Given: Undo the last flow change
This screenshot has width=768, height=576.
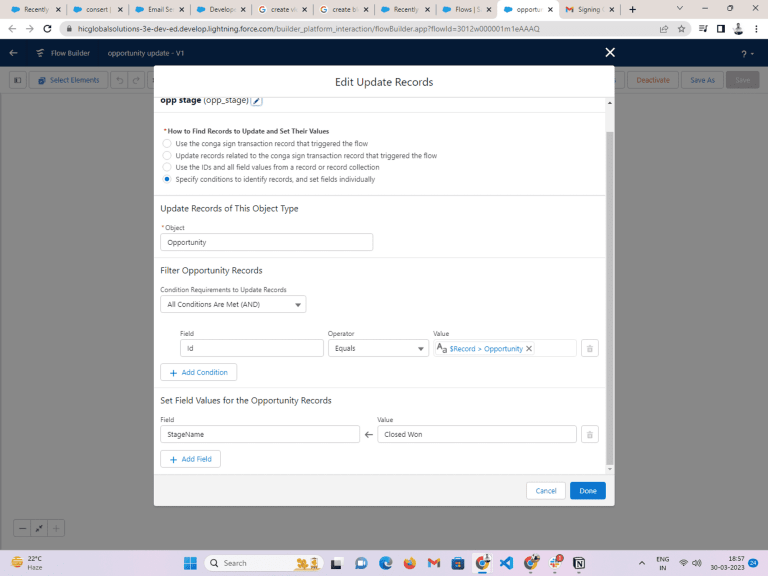Looking at the screenshot, I should [120, 80].
